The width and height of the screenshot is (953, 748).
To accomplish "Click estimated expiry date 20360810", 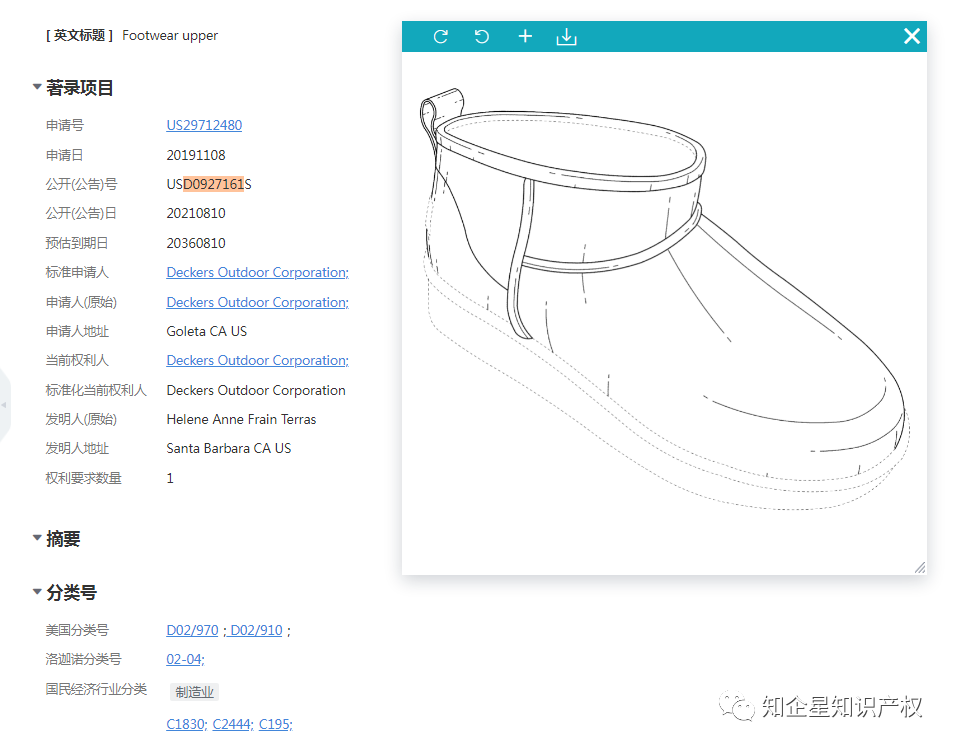I will point(196,243).
